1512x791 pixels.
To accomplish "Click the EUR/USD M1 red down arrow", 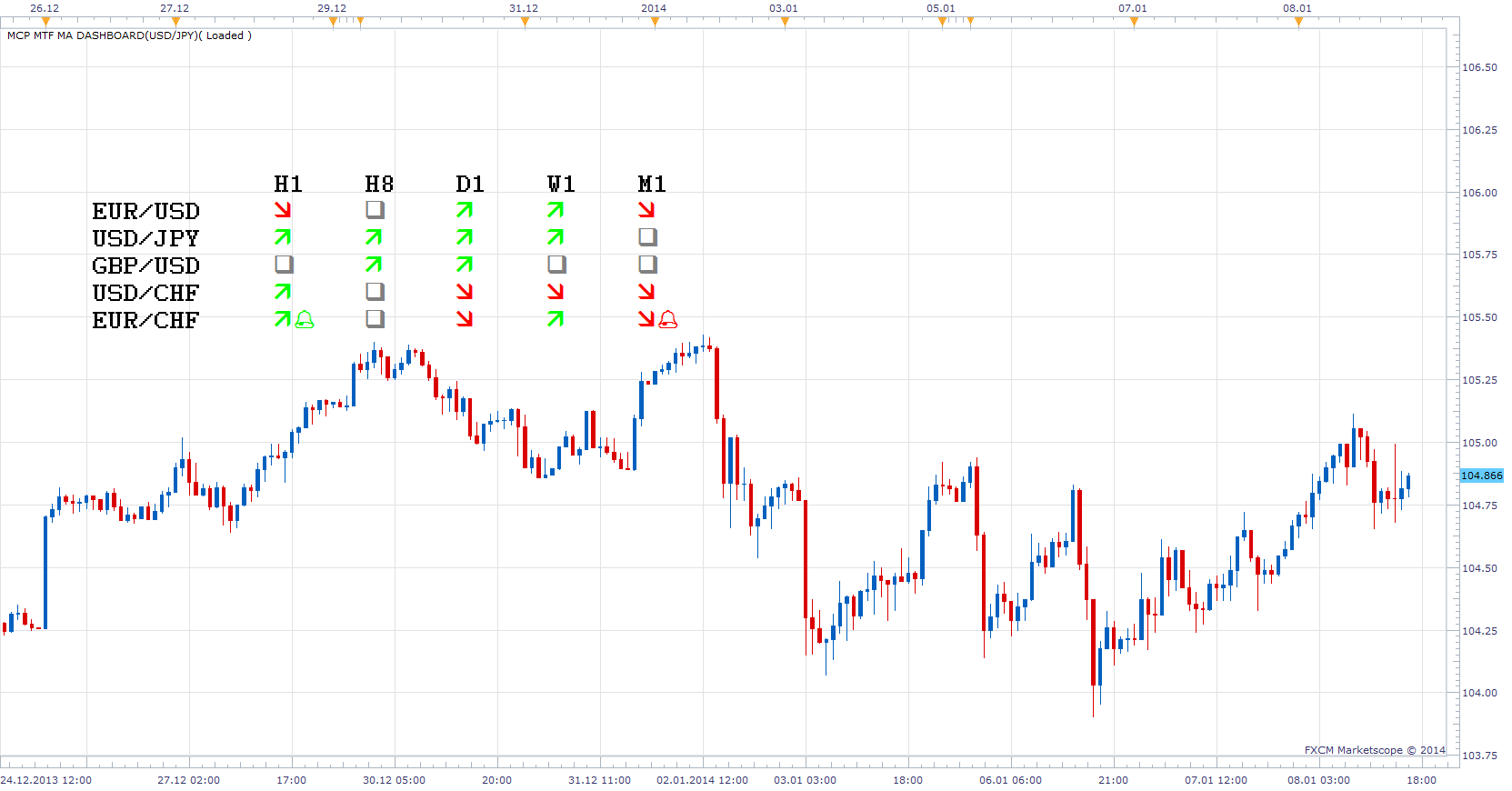I will coord(646,210).
